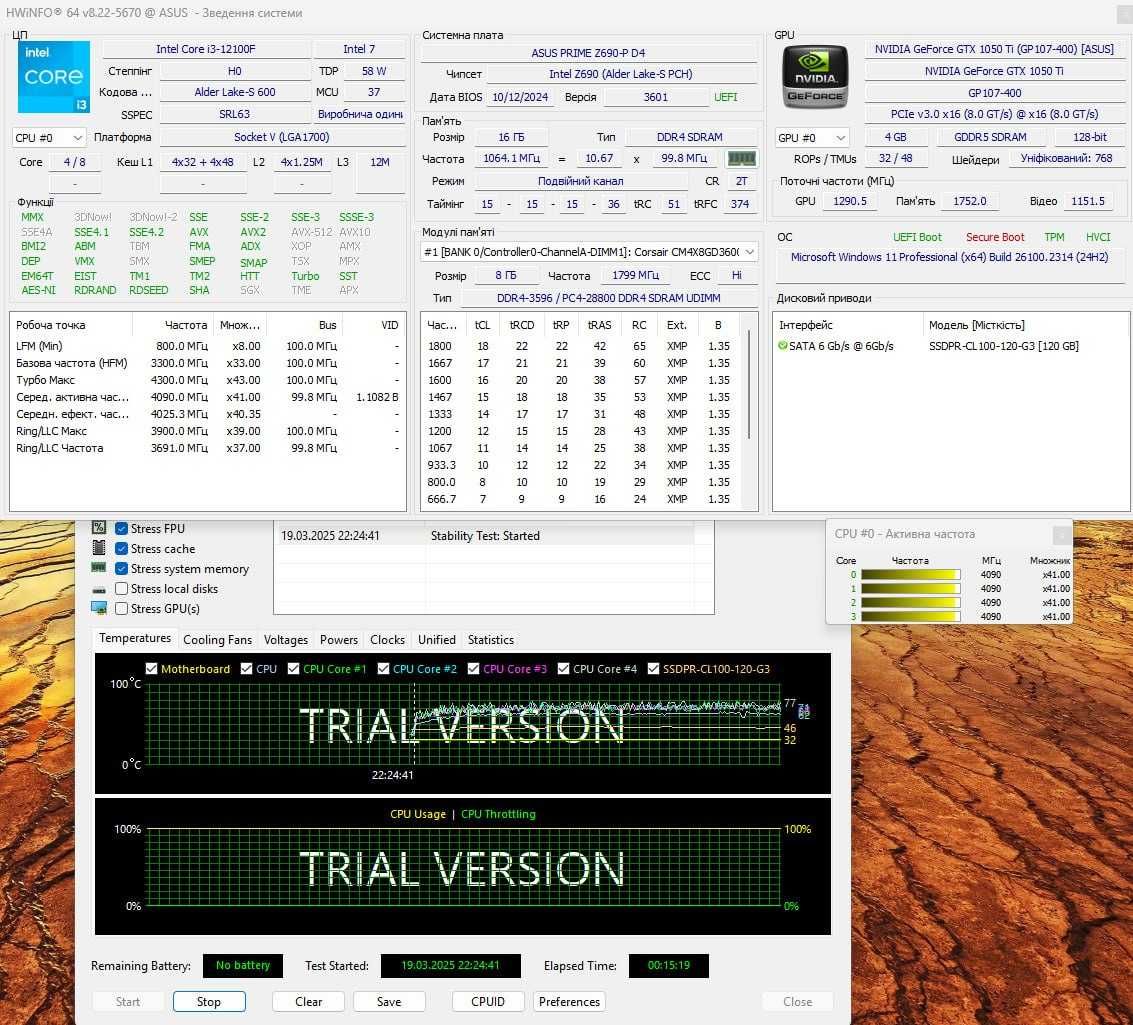Uncheck Stress system memory
Viewport: 1133px width, 1025px height.
[121, 569]
